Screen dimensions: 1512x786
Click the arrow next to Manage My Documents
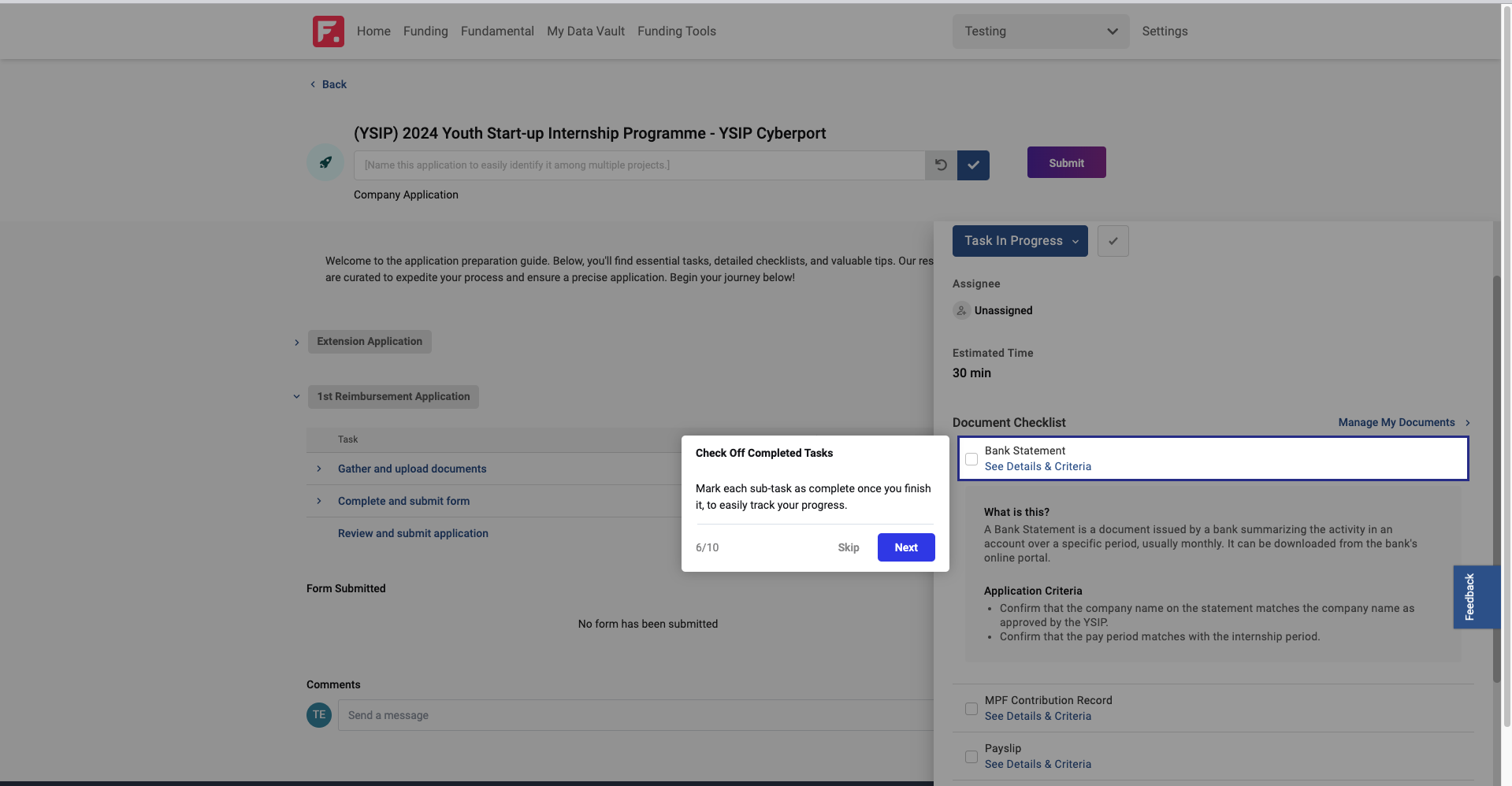tap(1467, 423)
